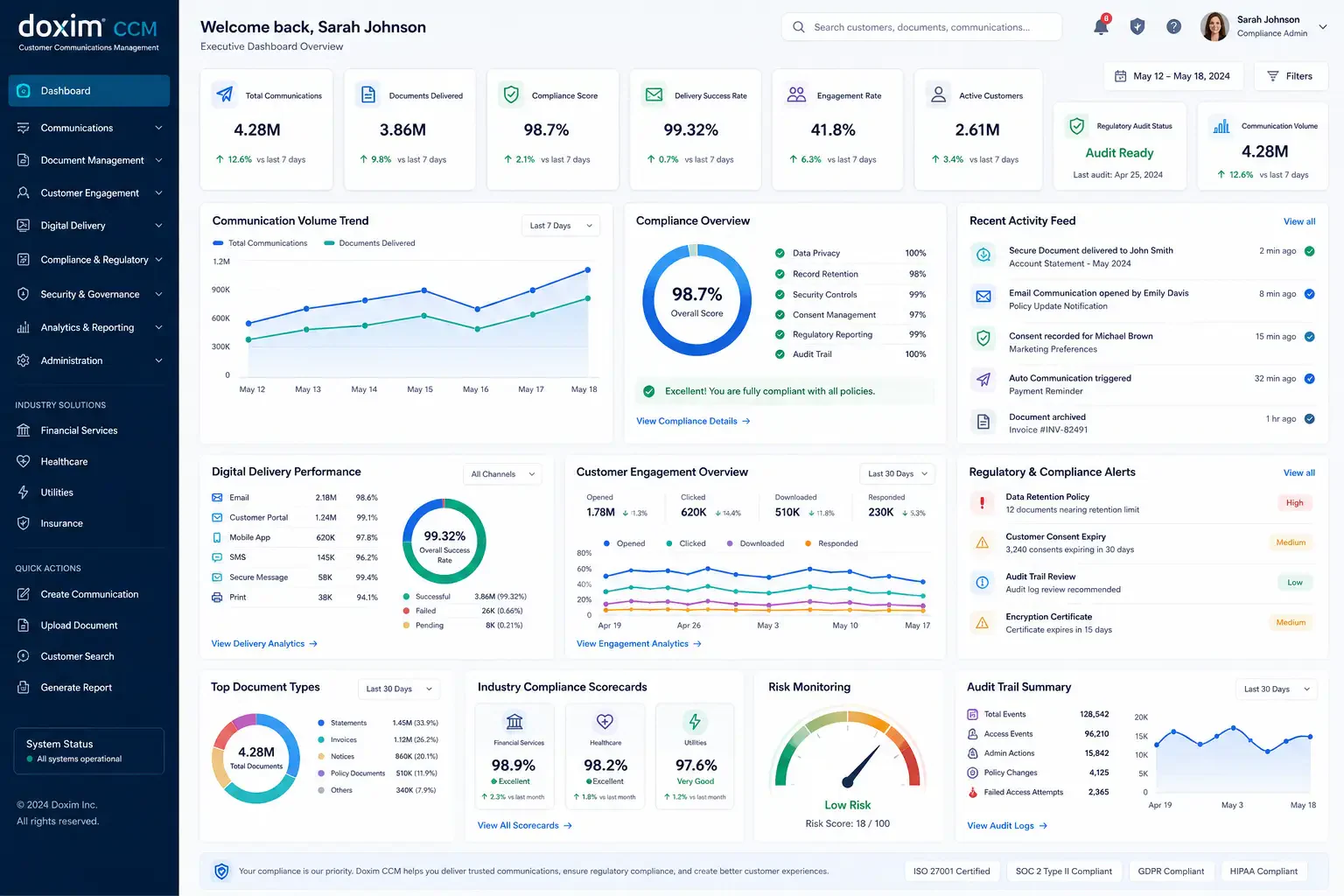Click the Data Retention Policy alert icon
Screen dimensions: 1344x896
[982, 502]
